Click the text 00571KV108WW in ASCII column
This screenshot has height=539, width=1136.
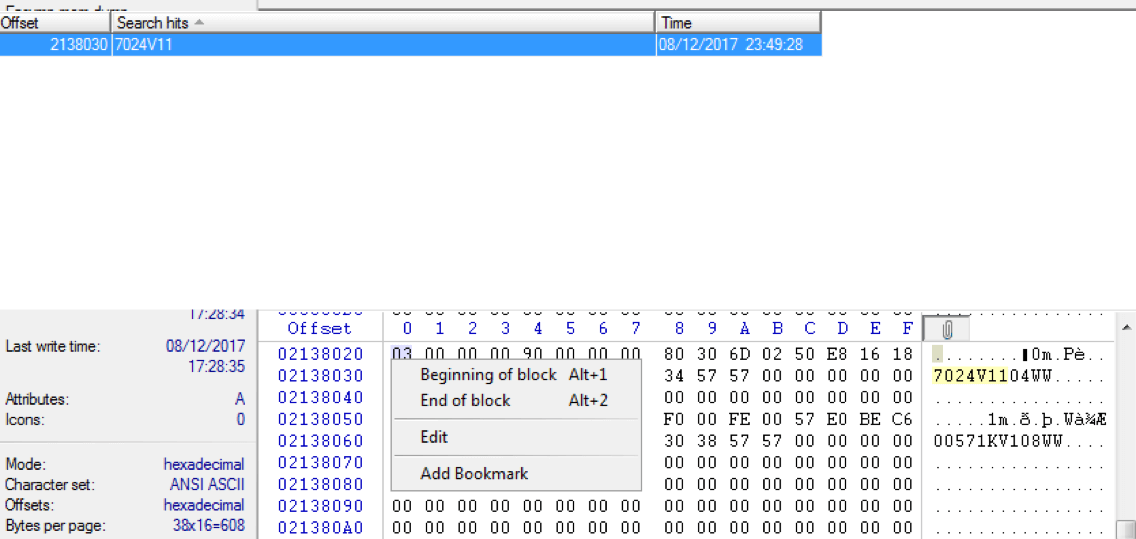[997, 441]
